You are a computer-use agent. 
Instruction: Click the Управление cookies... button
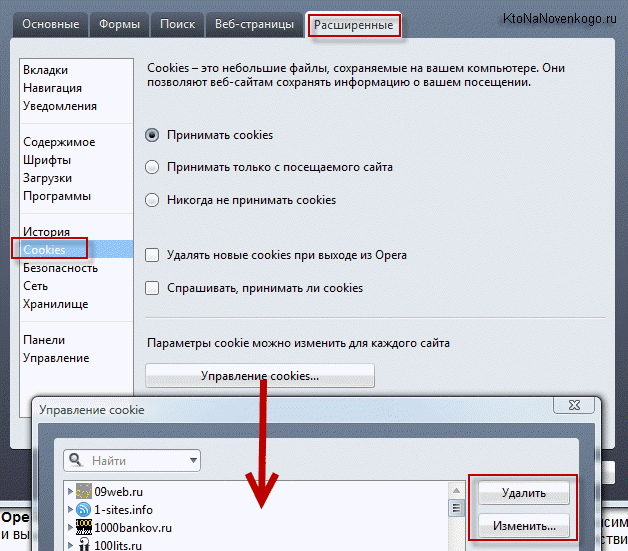tap(260, 376)
